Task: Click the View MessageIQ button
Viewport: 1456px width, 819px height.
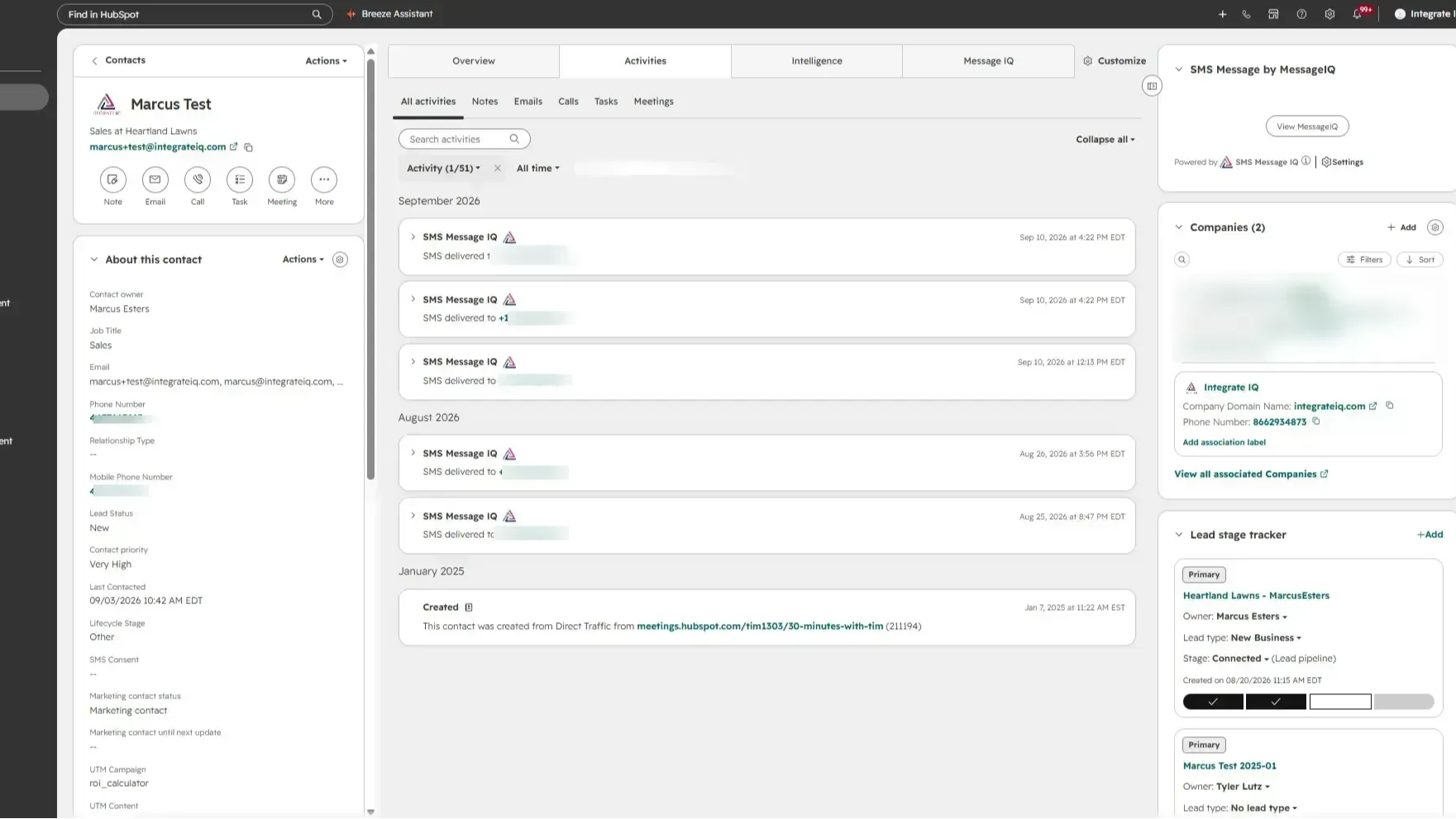Action: [x=1307, y=126]
